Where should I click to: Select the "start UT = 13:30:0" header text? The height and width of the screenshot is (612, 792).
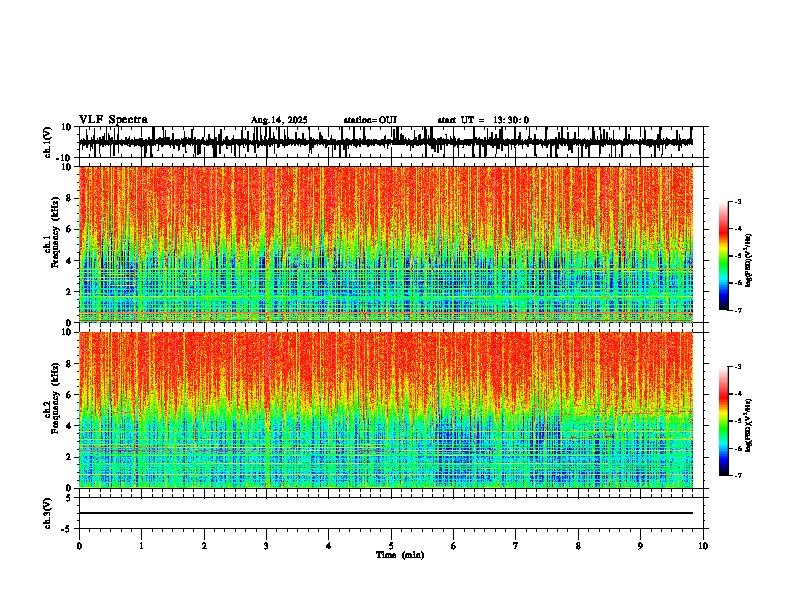tap(483, 120)
